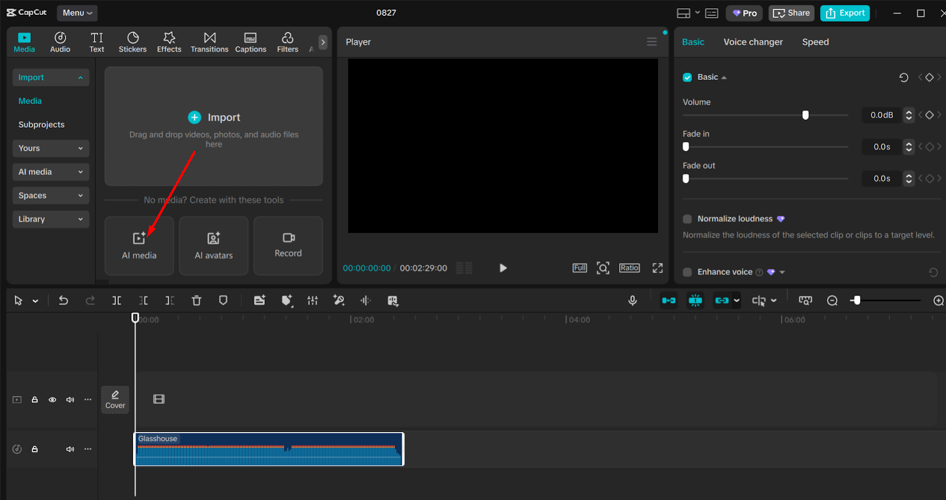
Task: Select Subprojects in the sidebar
Action: coord(41,124)
